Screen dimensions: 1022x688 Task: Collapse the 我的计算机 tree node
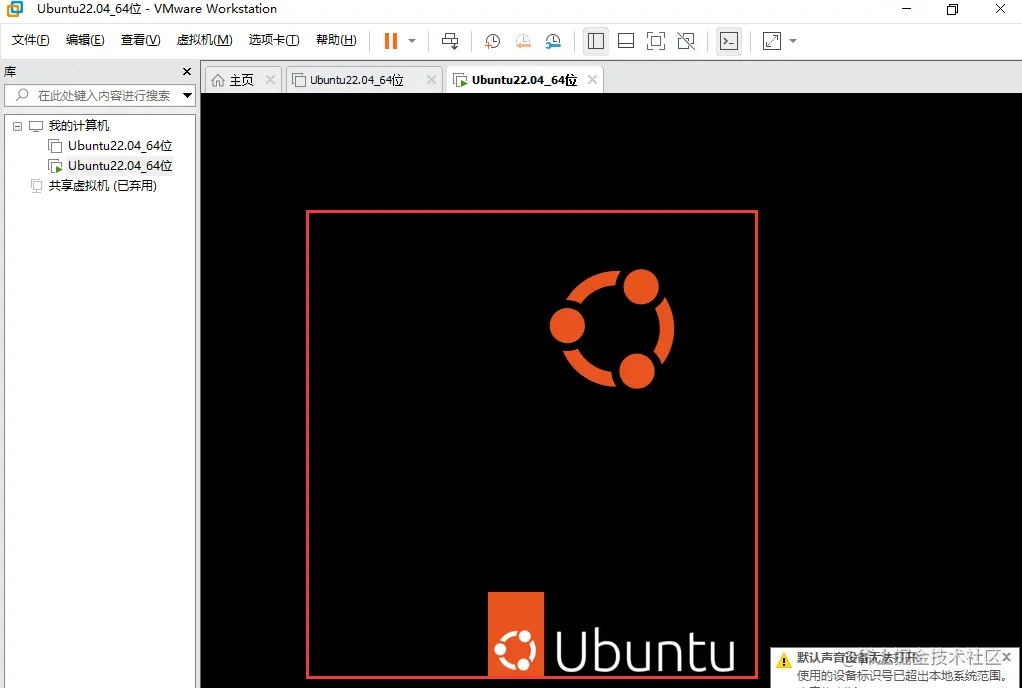(x=18, y=126)
